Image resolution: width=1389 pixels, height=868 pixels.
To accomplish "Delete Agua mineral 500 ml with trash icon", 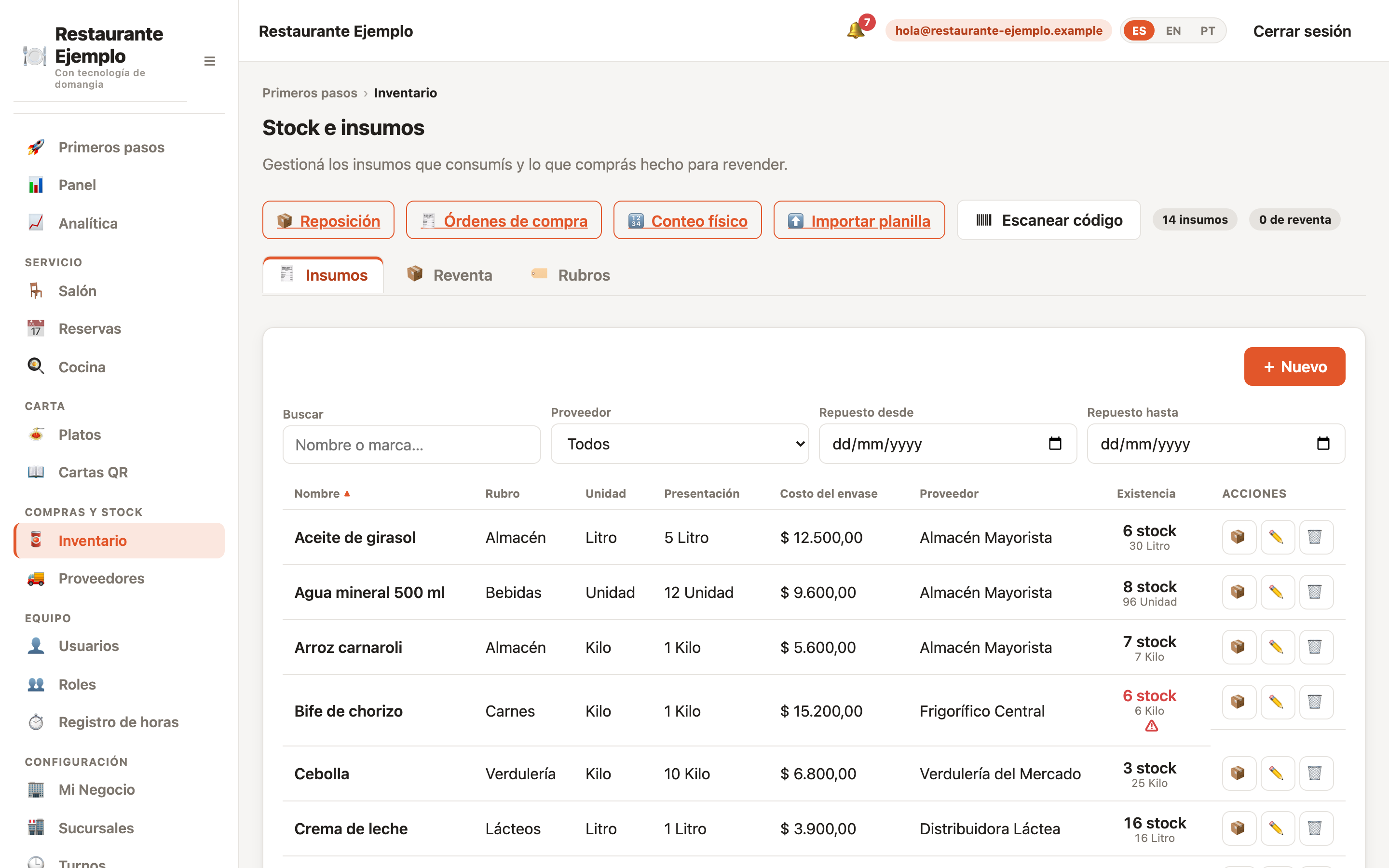I will pos(1316,592).
